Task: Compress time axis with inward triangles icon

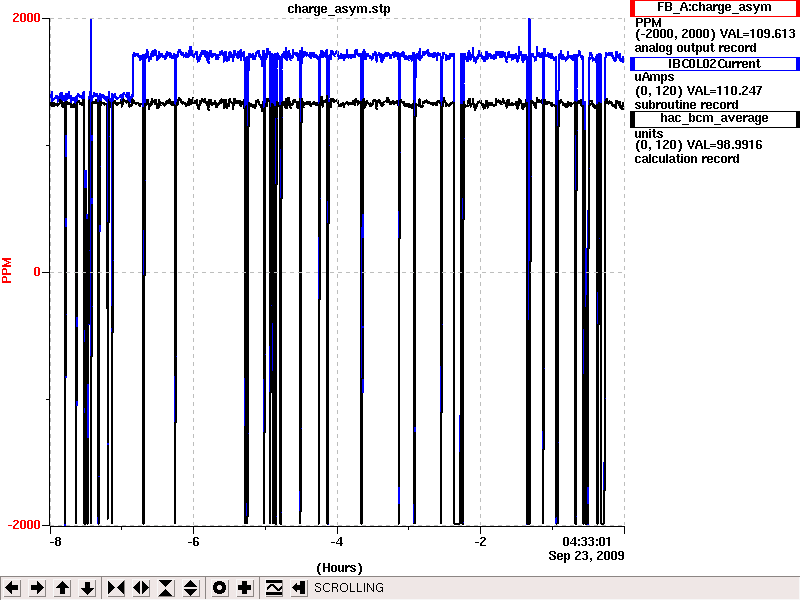Action: coord(116,588)
